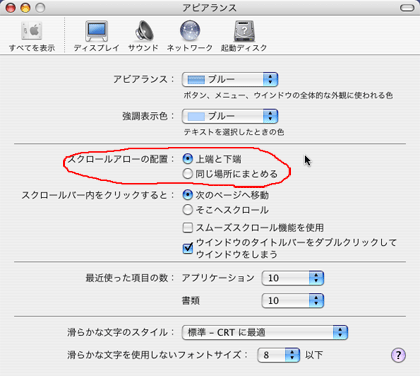The image size is (420, 376).
Task: Click the toolbar toggle pill in title bar
Action: tap(407, 8)
